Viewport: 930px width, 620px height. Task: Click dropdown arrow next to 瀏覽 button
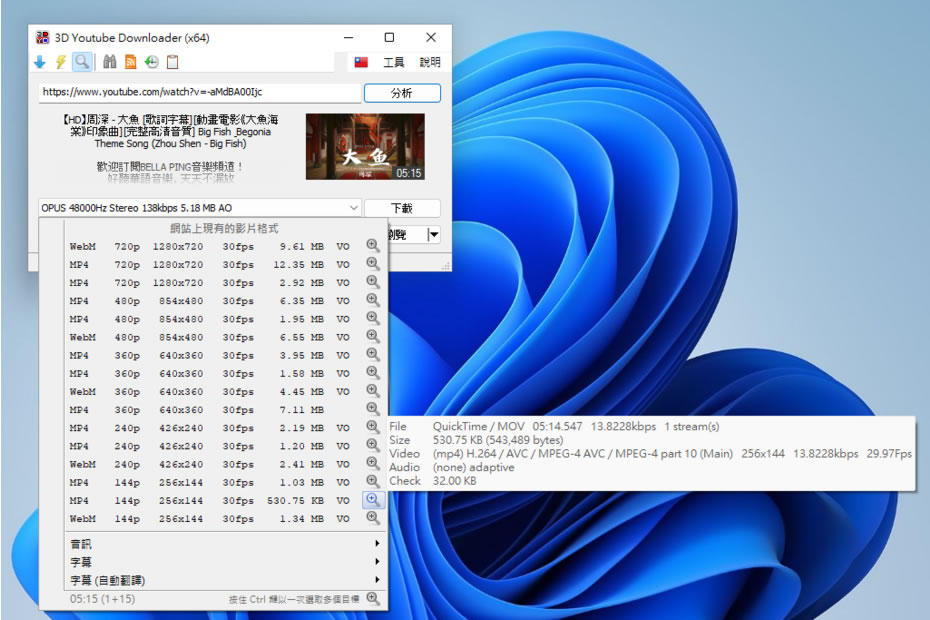434,235
